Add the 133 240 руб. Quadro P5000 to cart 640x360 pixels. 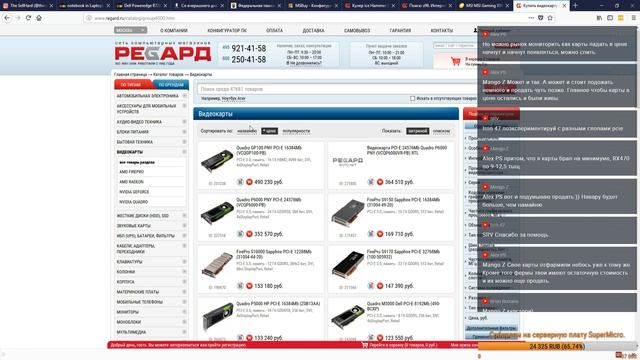(x=249, y=338)
